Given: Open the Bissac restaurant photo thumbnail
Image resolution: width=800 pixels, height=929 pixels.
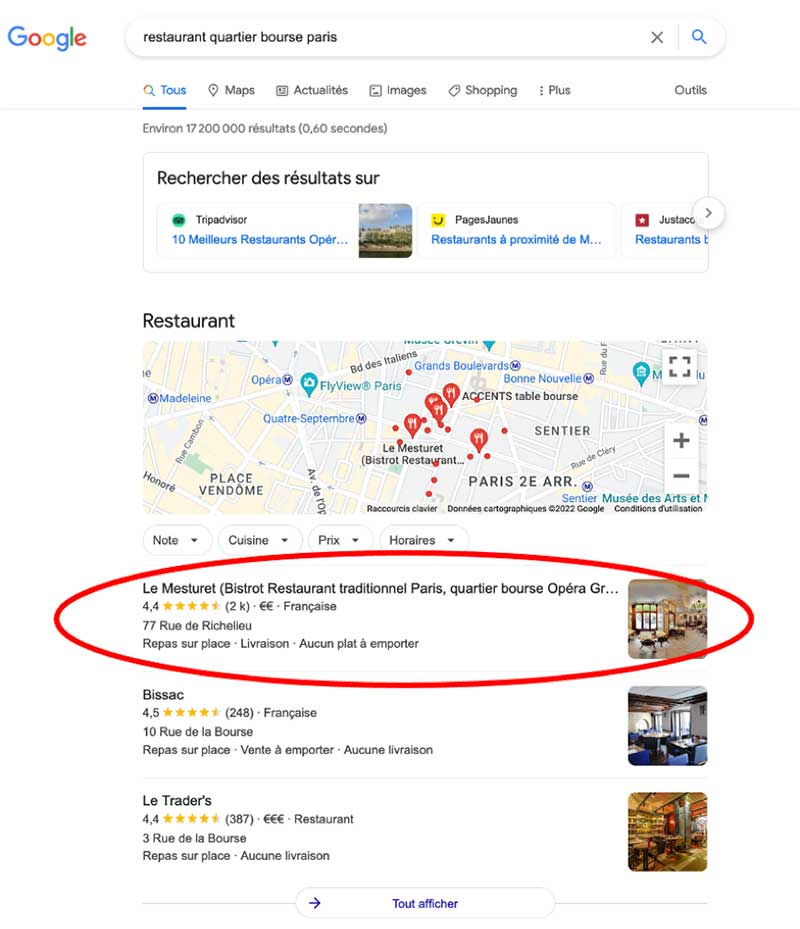Looking at the screenshot, I should 667,726.
